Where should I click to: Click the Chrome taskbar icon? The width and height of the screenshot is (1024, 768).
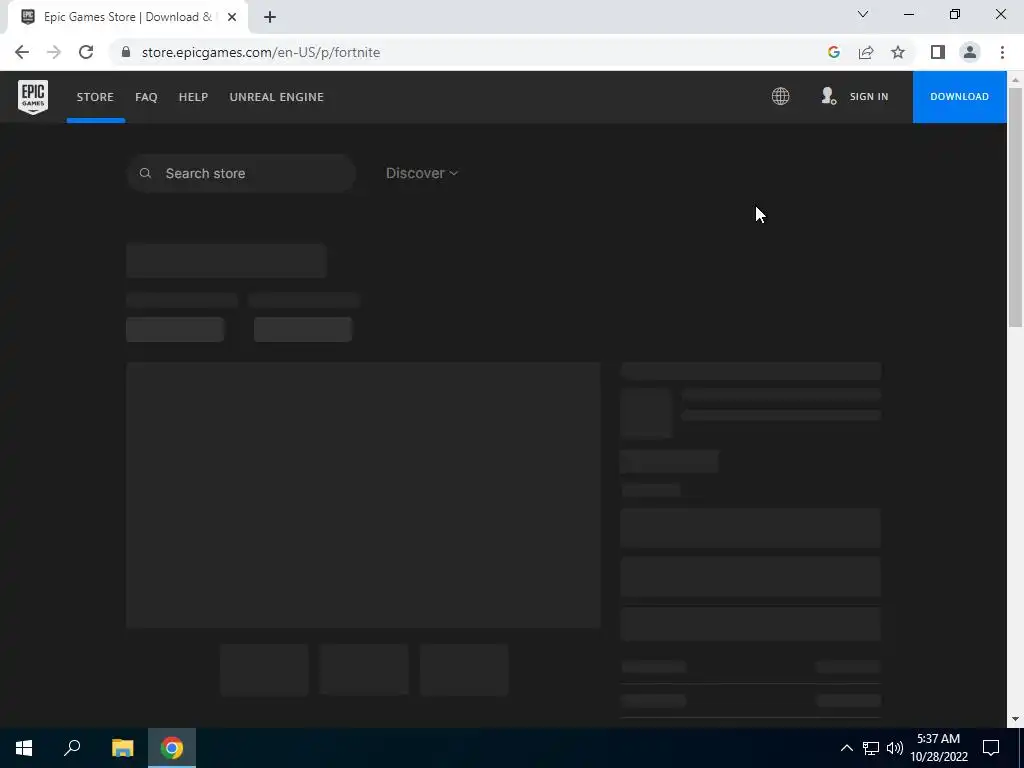(x=172, y=748)
